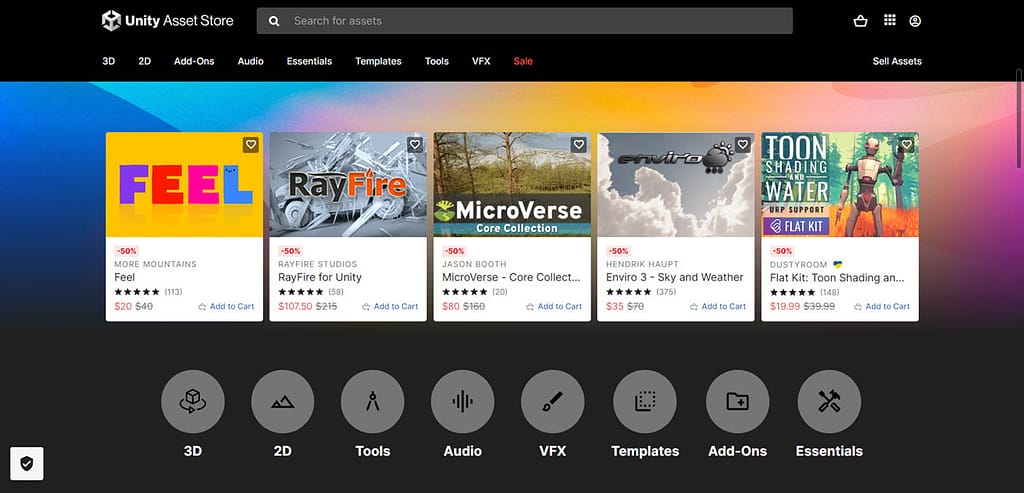Open the Feel asset title
Screen dimensions: 1024x493
pyautogui.click(x=125, y=278)
